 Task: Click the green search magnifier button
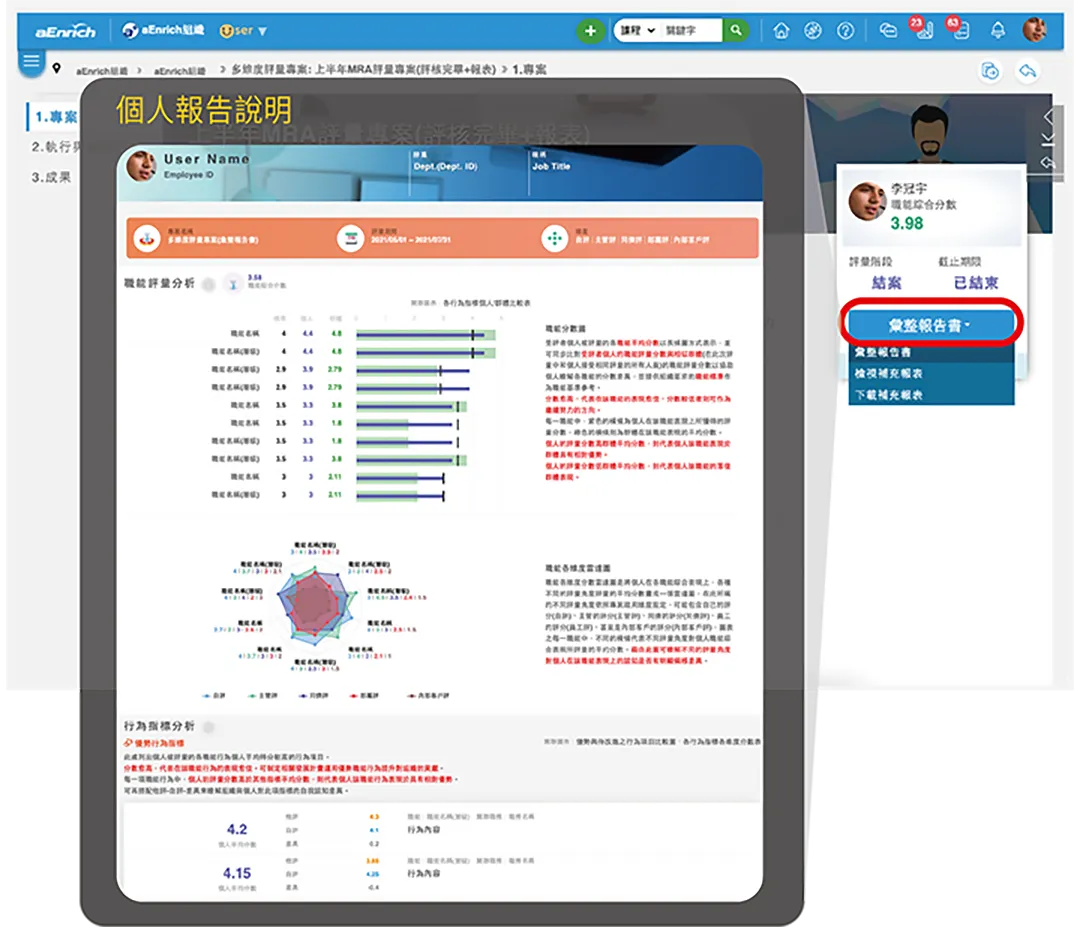coord(736,31)
